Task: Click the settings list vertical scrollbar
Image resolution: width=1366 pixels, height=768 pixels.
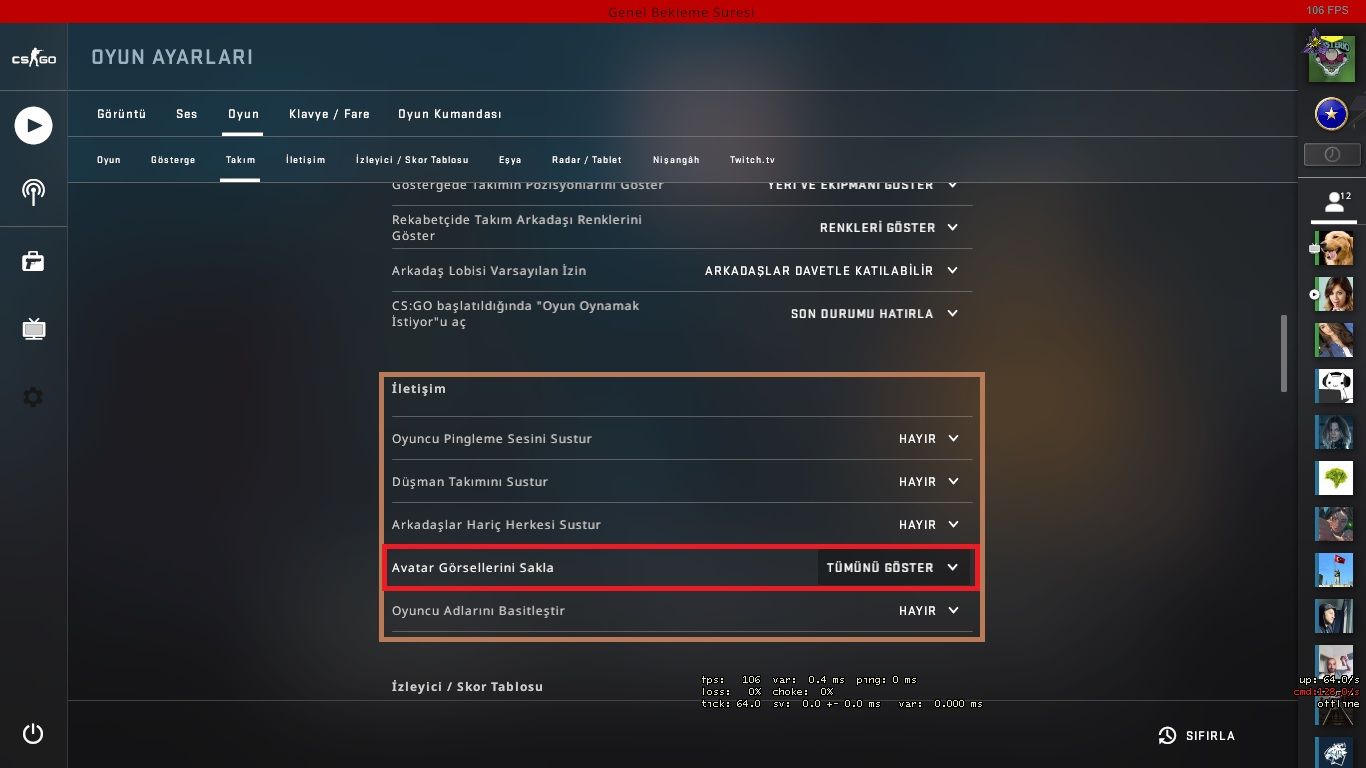Action: (x=1284, y=354)
